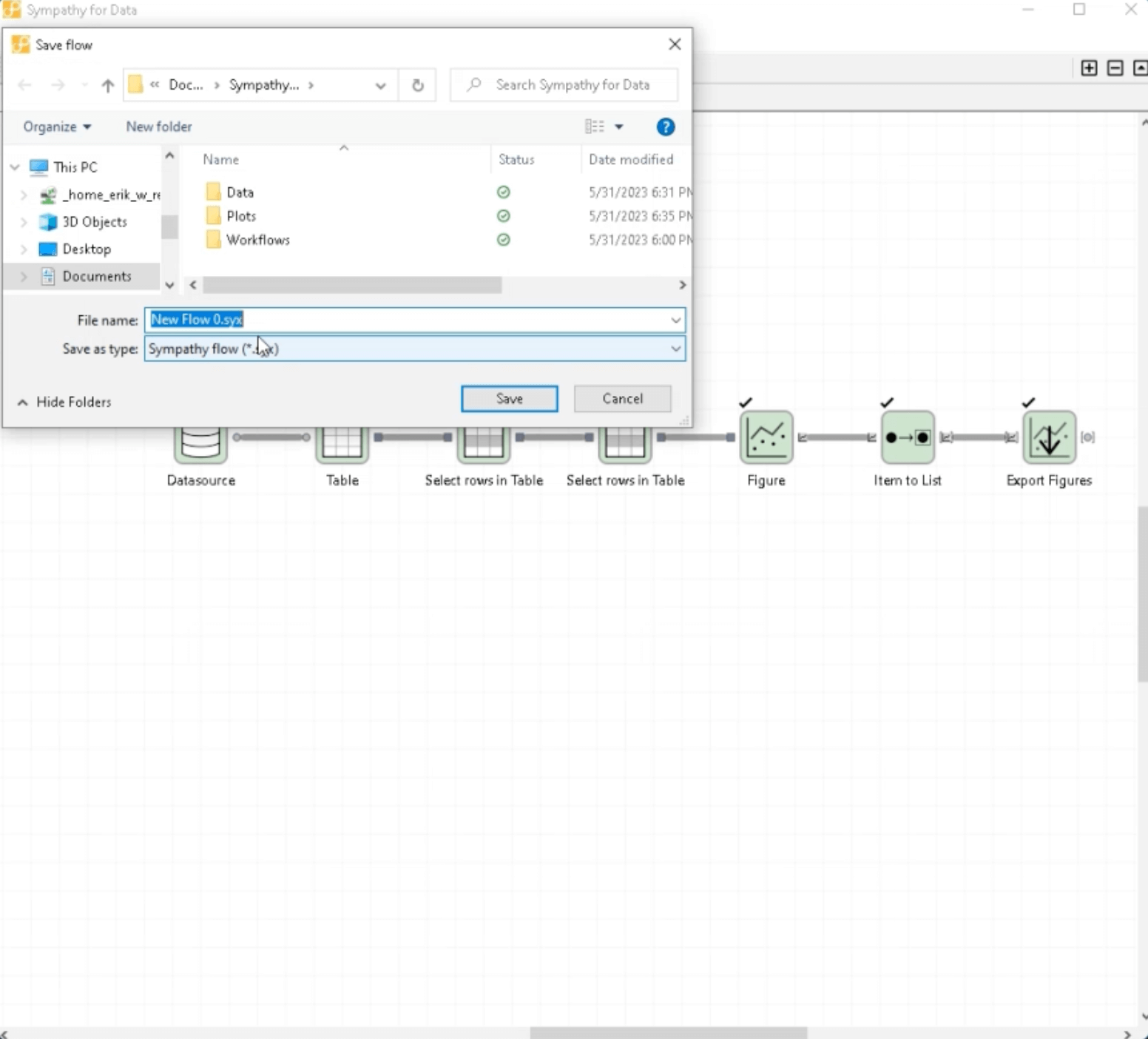Sort by Date modified column
Image resolution: width=1148 pixels, height=1039 pixels.
[631, 160]
